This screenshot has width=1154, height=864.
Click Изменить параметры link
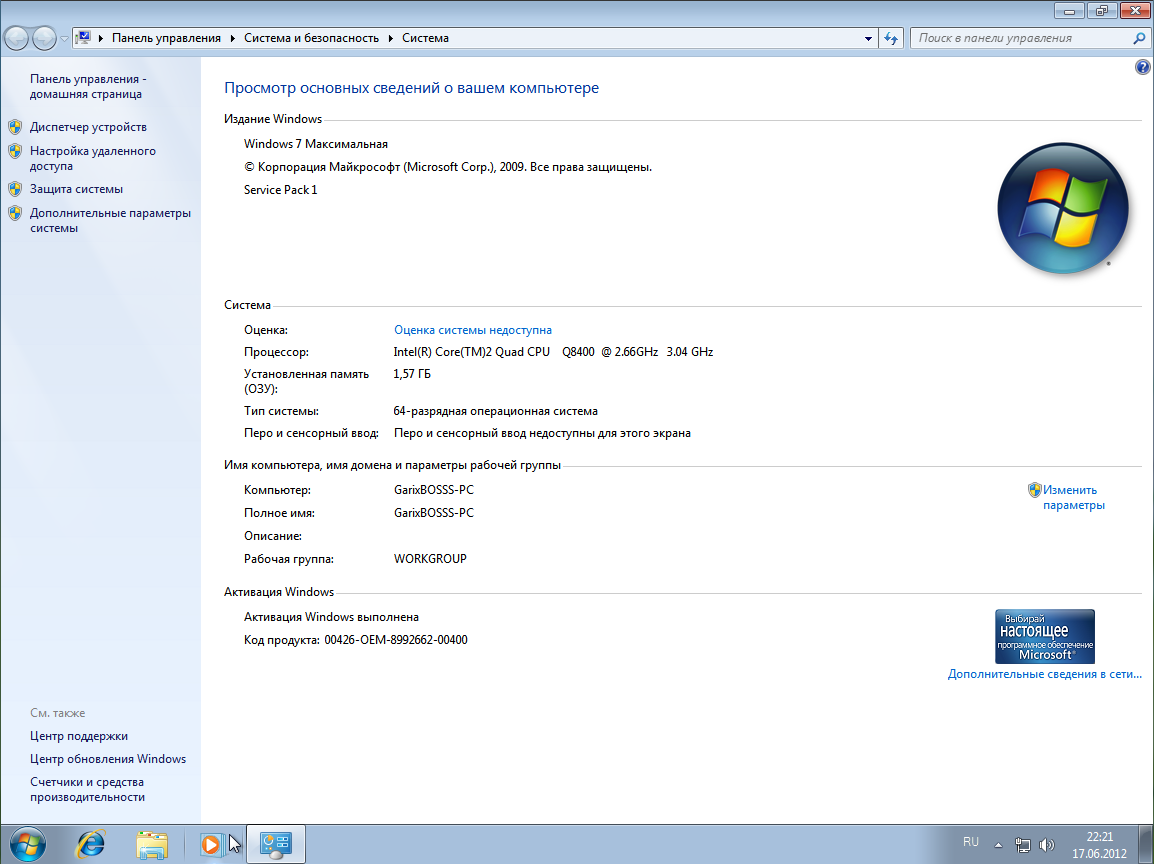click(1073, 497)
